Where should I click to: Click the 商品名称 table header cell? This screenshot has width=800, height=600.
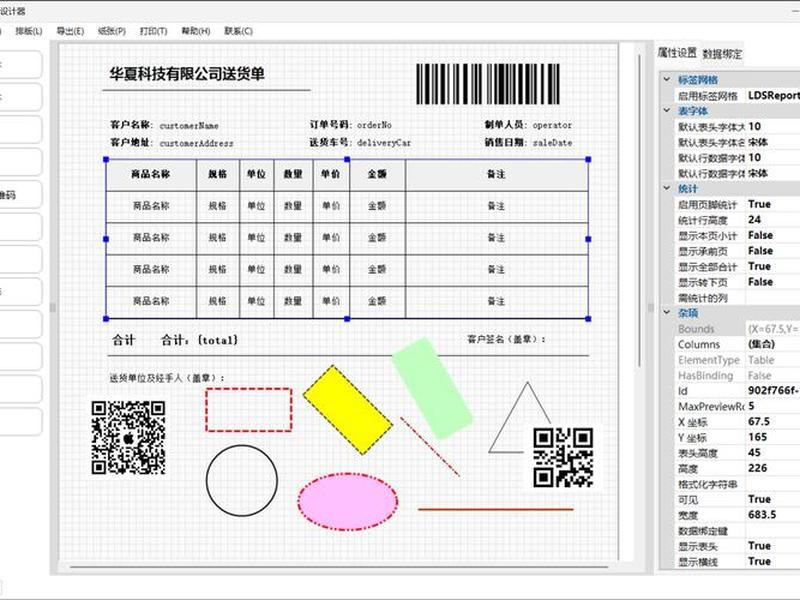pyautogui.click(x=151, y=174)
